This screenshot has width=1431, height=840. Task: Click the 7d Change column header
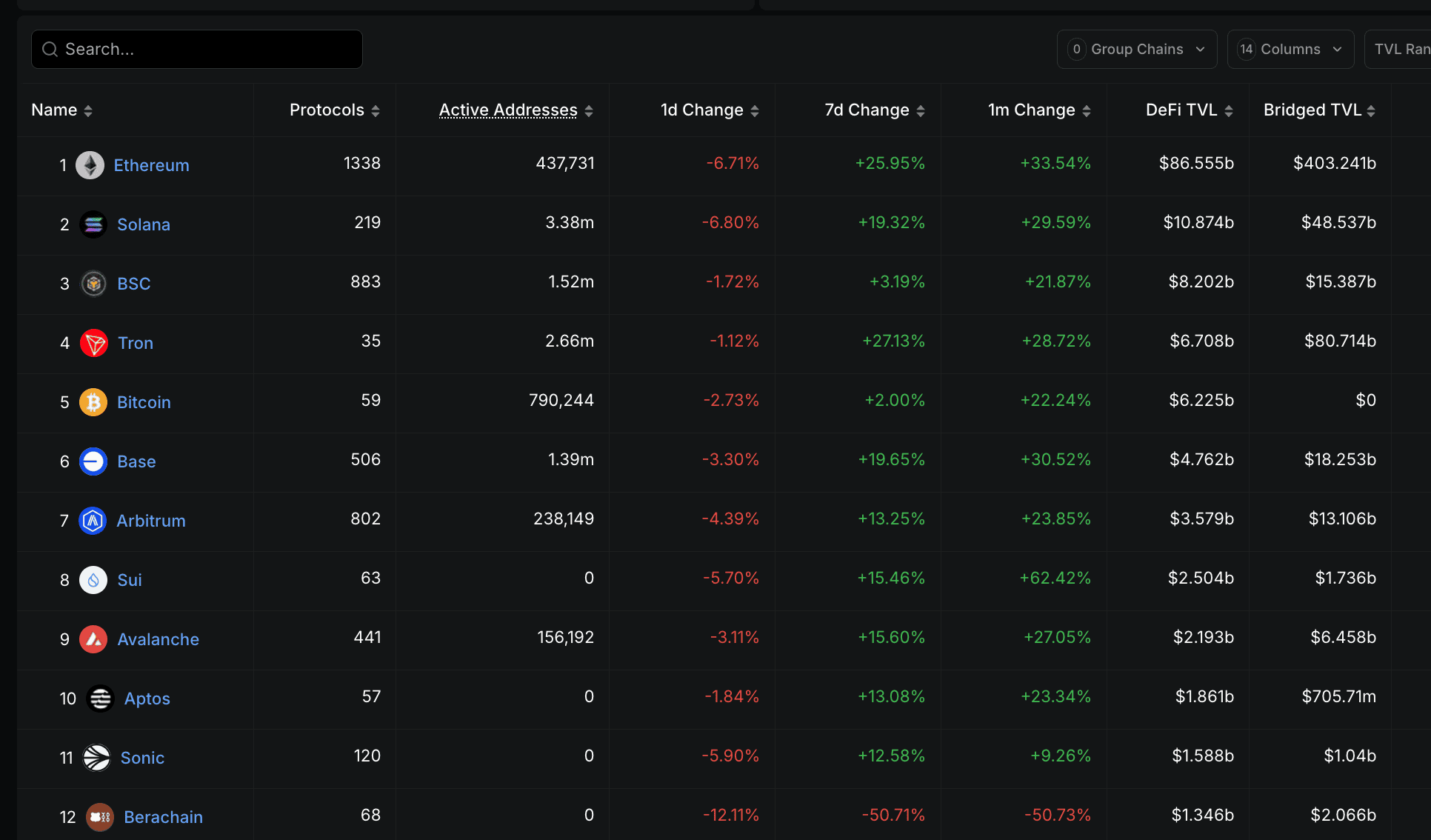867,110
